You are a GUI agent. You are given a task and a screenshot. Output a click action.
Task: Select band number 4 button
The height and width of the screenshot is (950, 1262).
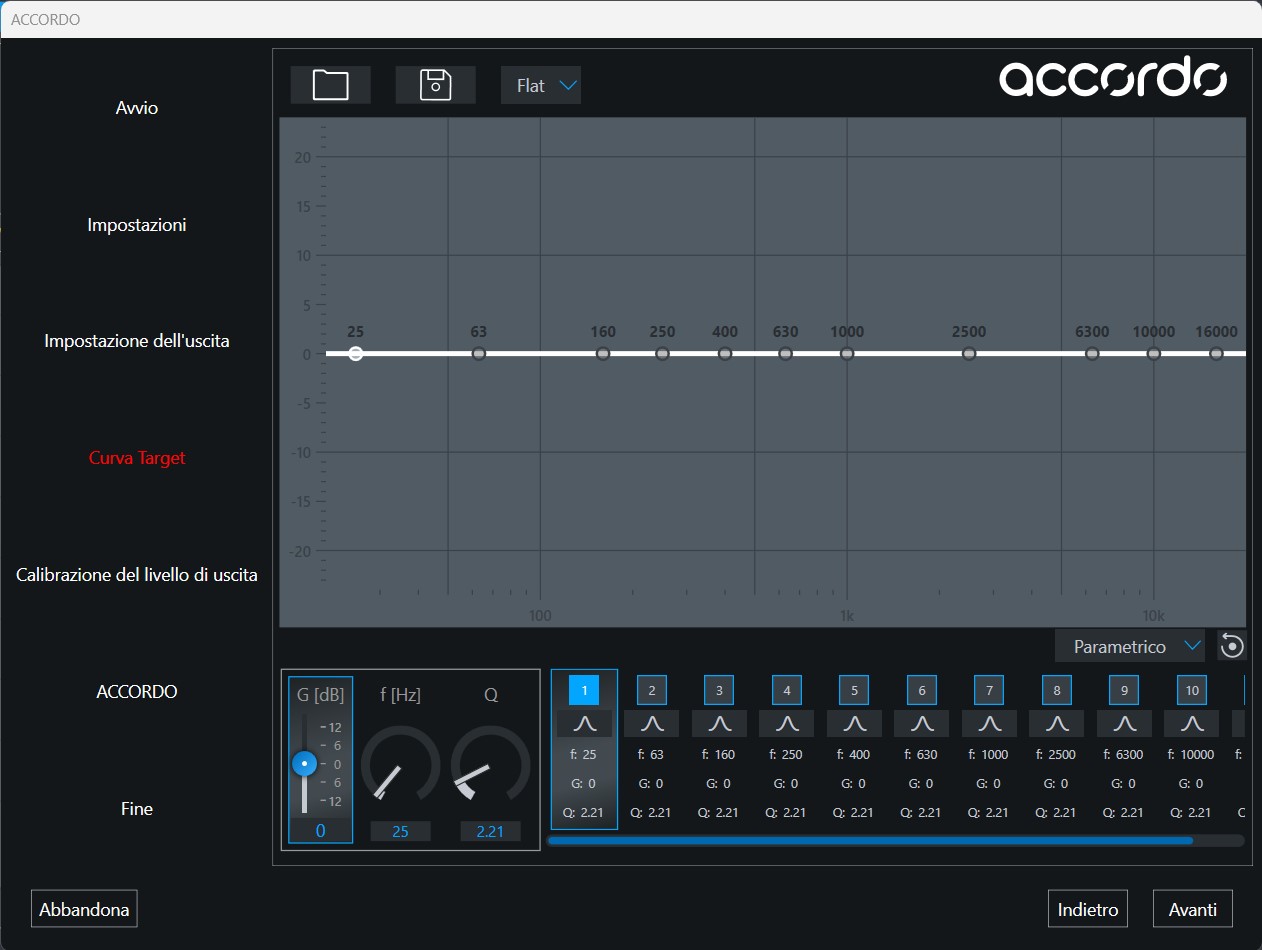(787, 690)
